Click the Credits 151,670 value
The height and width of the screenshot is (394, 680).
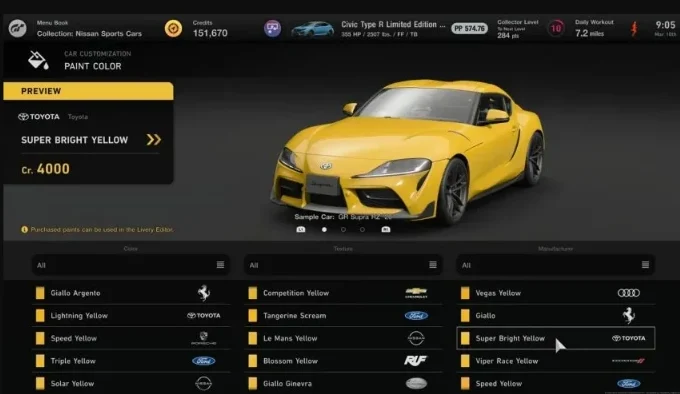tap(210, 33)
